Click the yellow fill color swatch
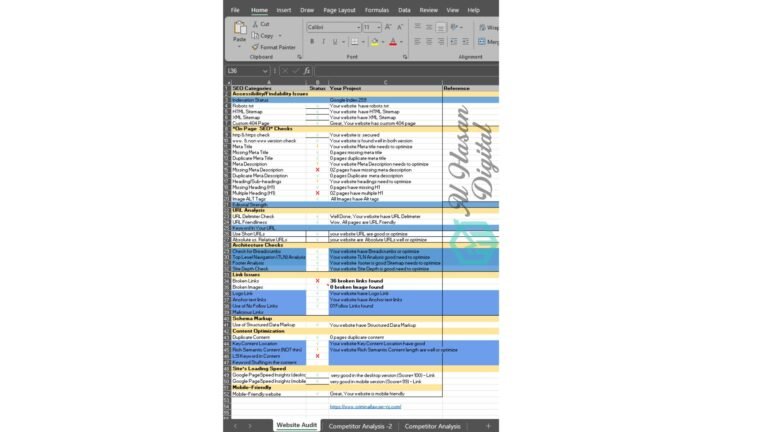 375,42
